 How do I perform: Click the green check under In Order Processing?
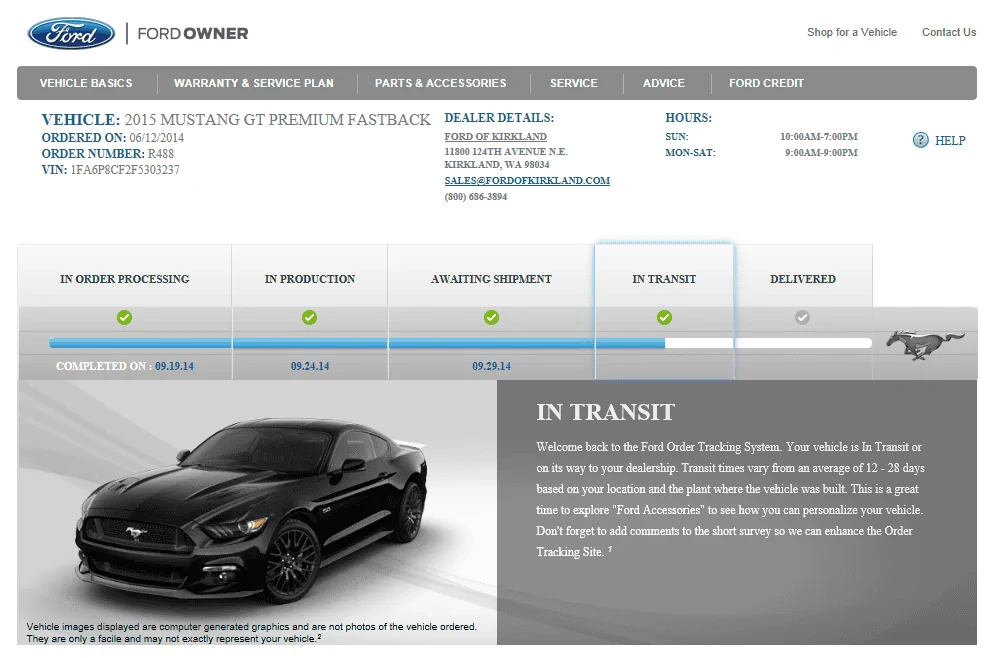click(x=125, y=317)
